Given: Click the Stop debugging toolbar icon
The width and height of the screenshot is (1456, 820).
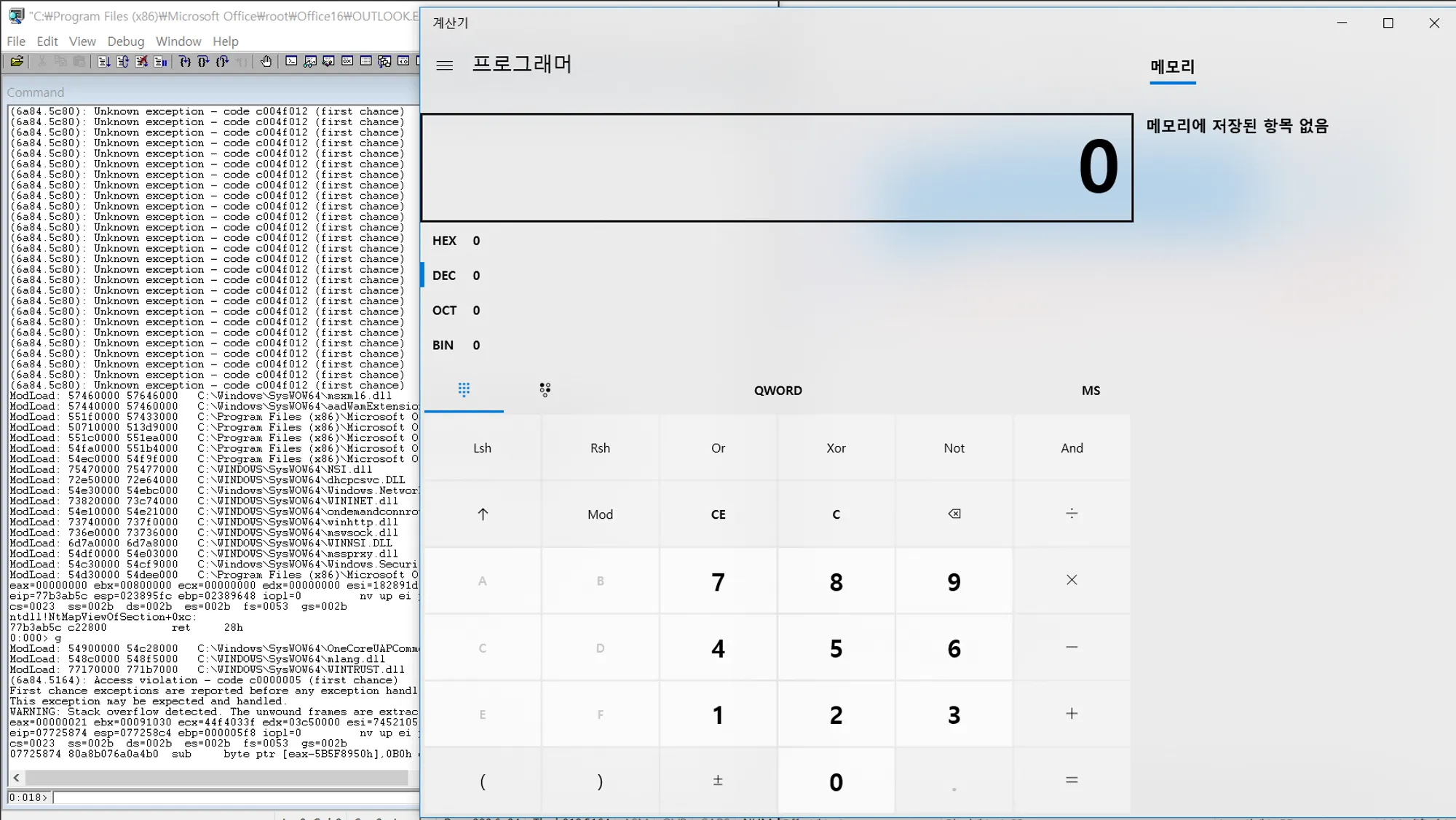Looking at the screenshot, I should [x=141, y=62].
